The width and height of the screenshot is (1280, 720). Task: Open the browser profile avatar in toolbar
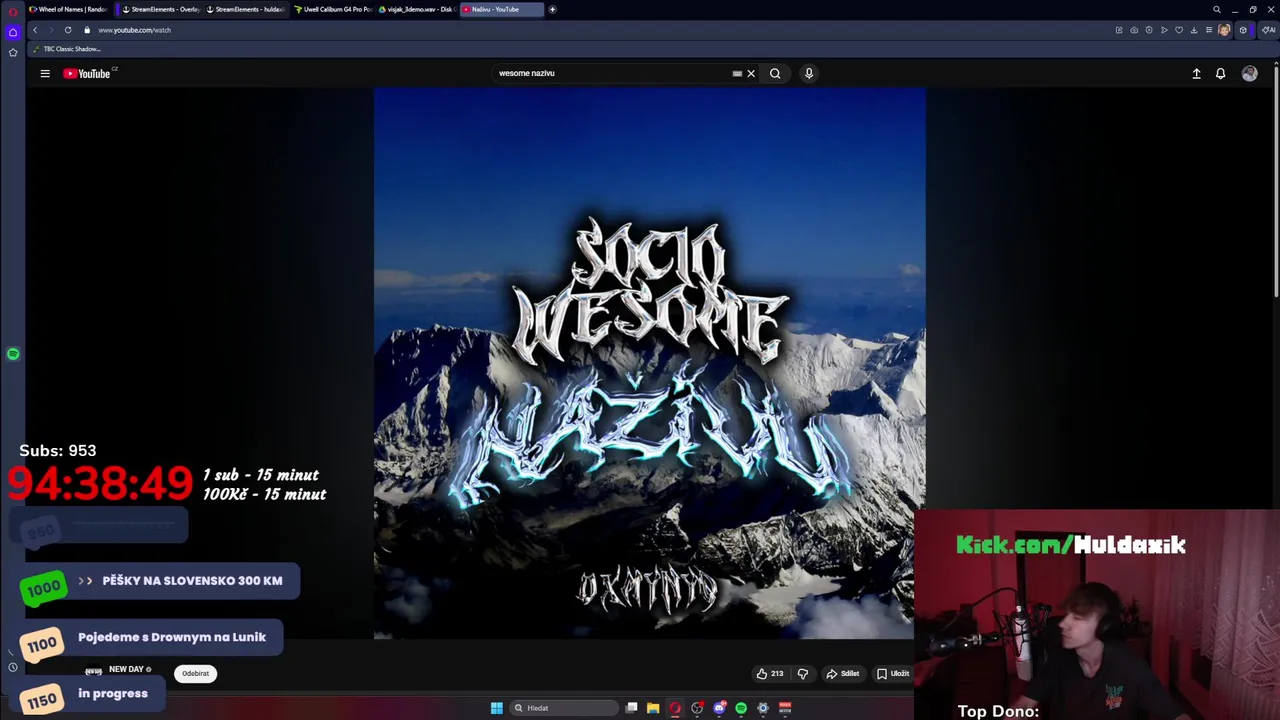click(x=1224, y=30)
